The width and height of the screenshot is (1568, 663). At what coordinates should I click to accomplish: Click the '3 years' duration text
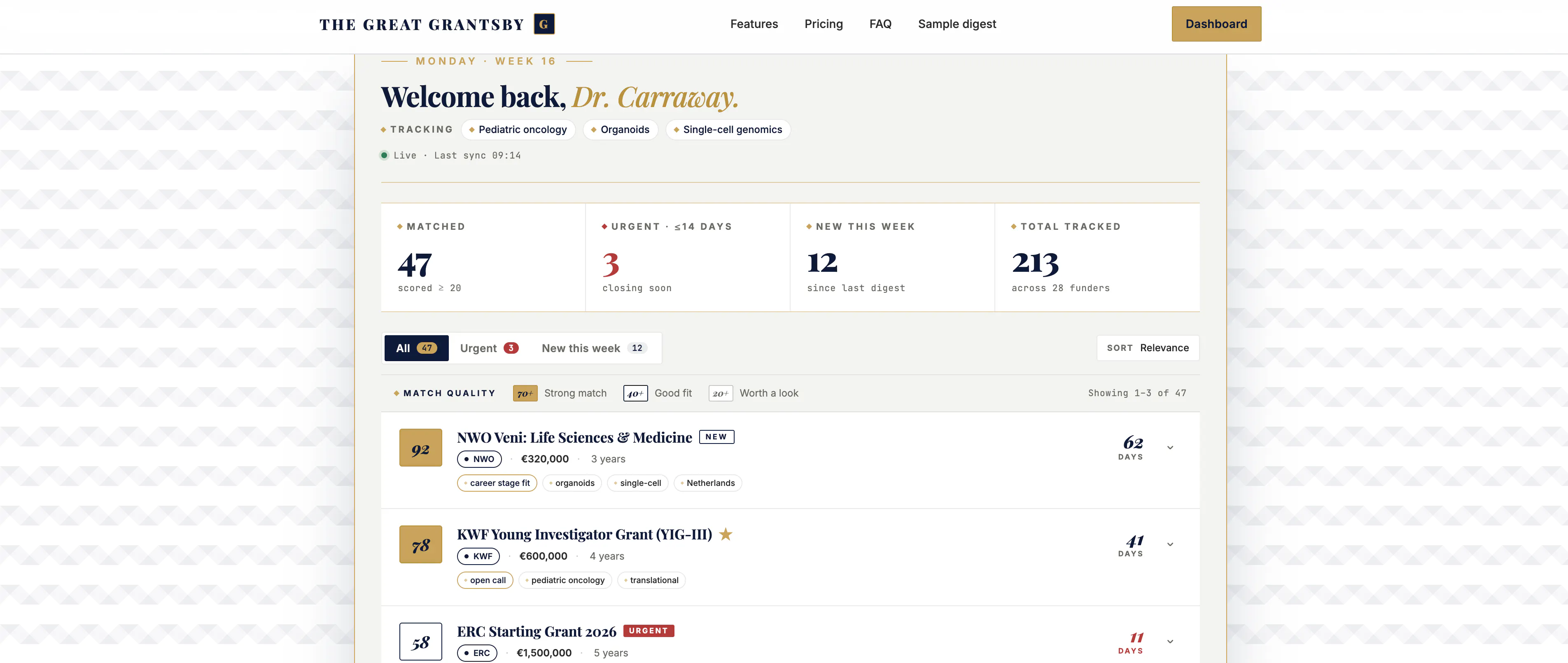click(x=608, y=459)
